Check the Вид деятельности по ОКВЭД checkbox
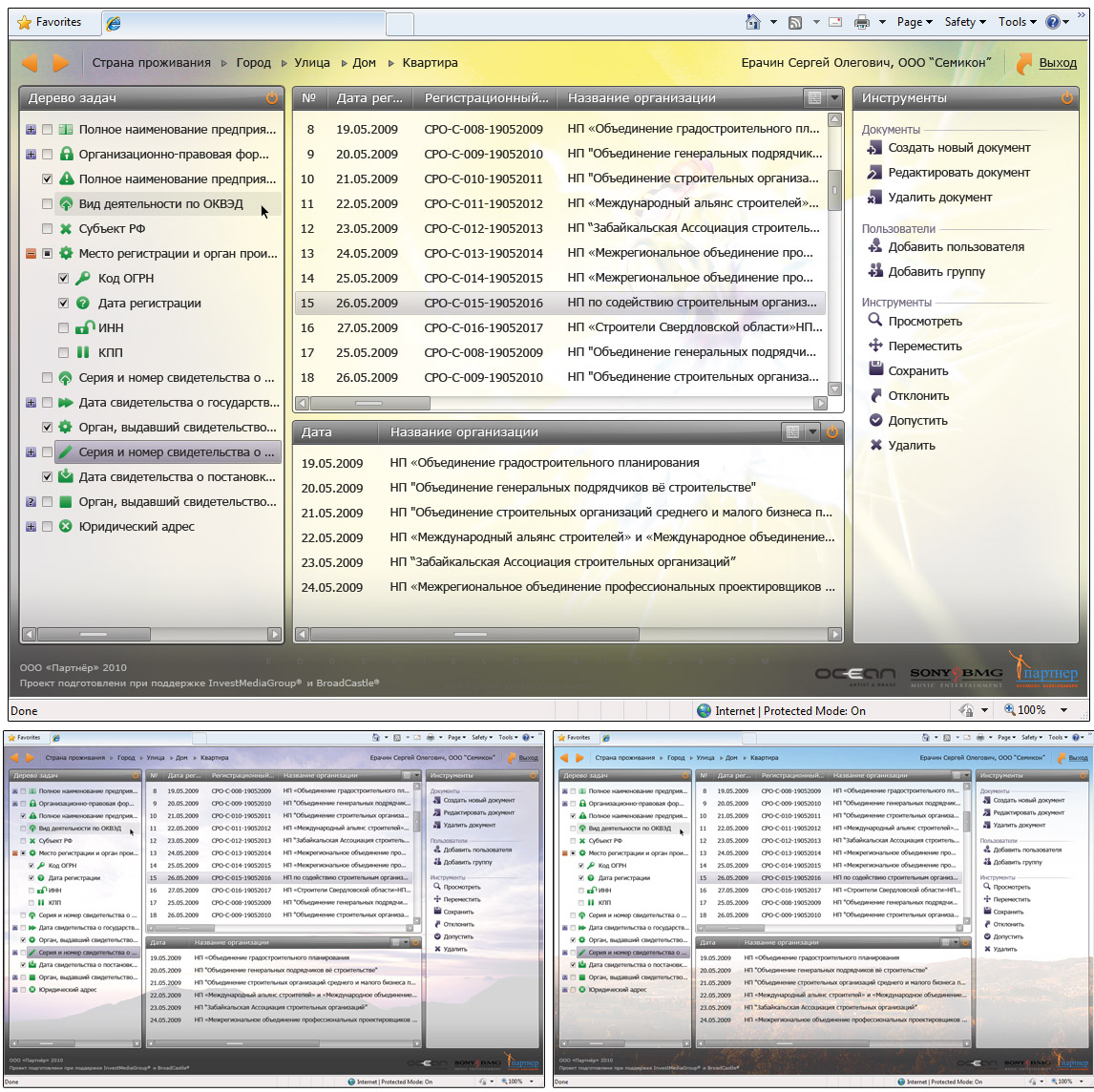The width and height of the screenshot is (1094, 1092). point(48,203)
